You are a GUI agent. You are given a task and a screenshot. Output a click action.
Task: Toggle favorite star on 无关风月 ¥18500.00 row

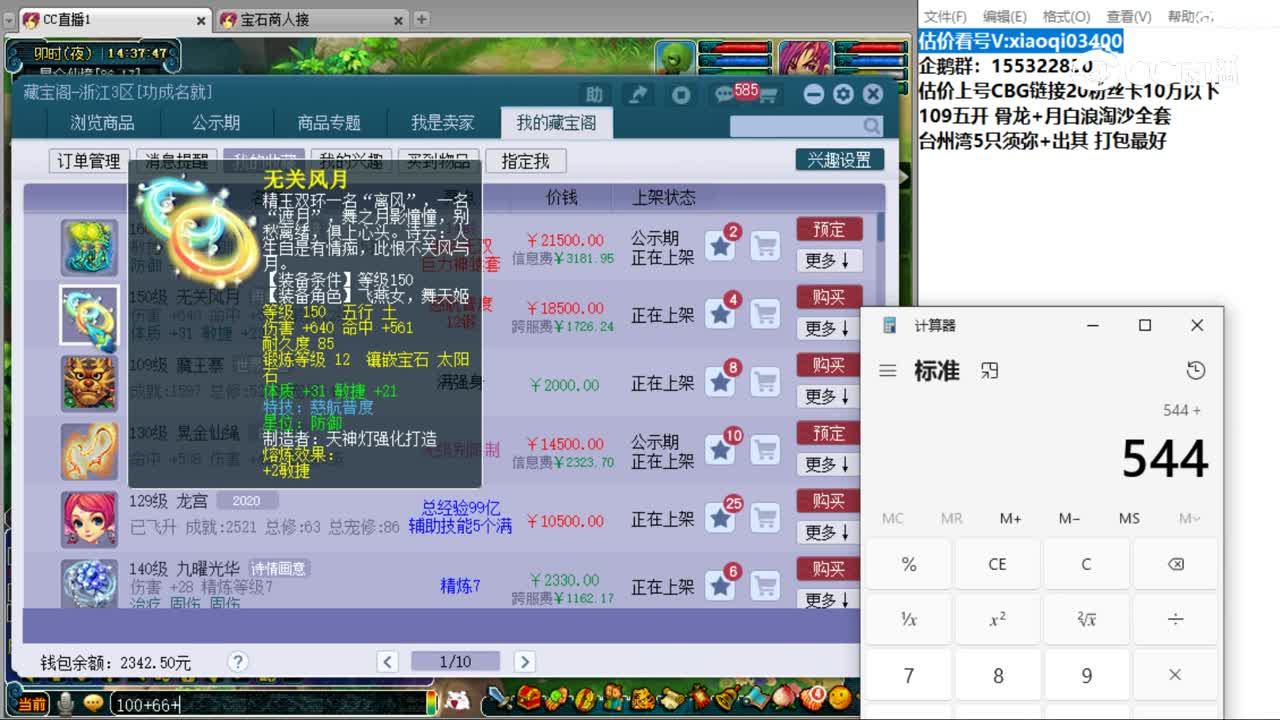(x=720, y=314)
